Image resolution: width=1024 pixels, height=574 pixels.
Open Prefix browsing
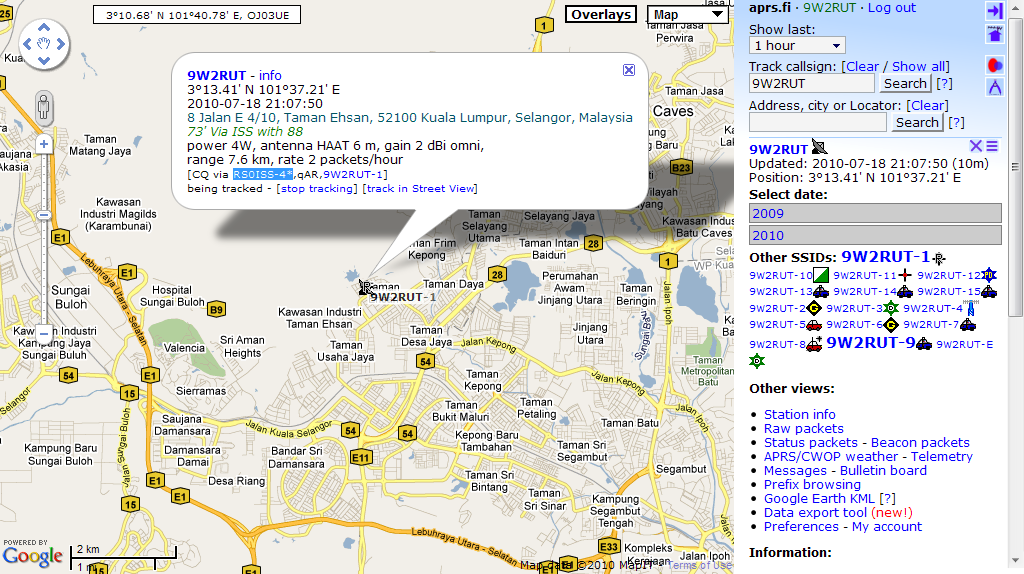[x=812, y=485]
